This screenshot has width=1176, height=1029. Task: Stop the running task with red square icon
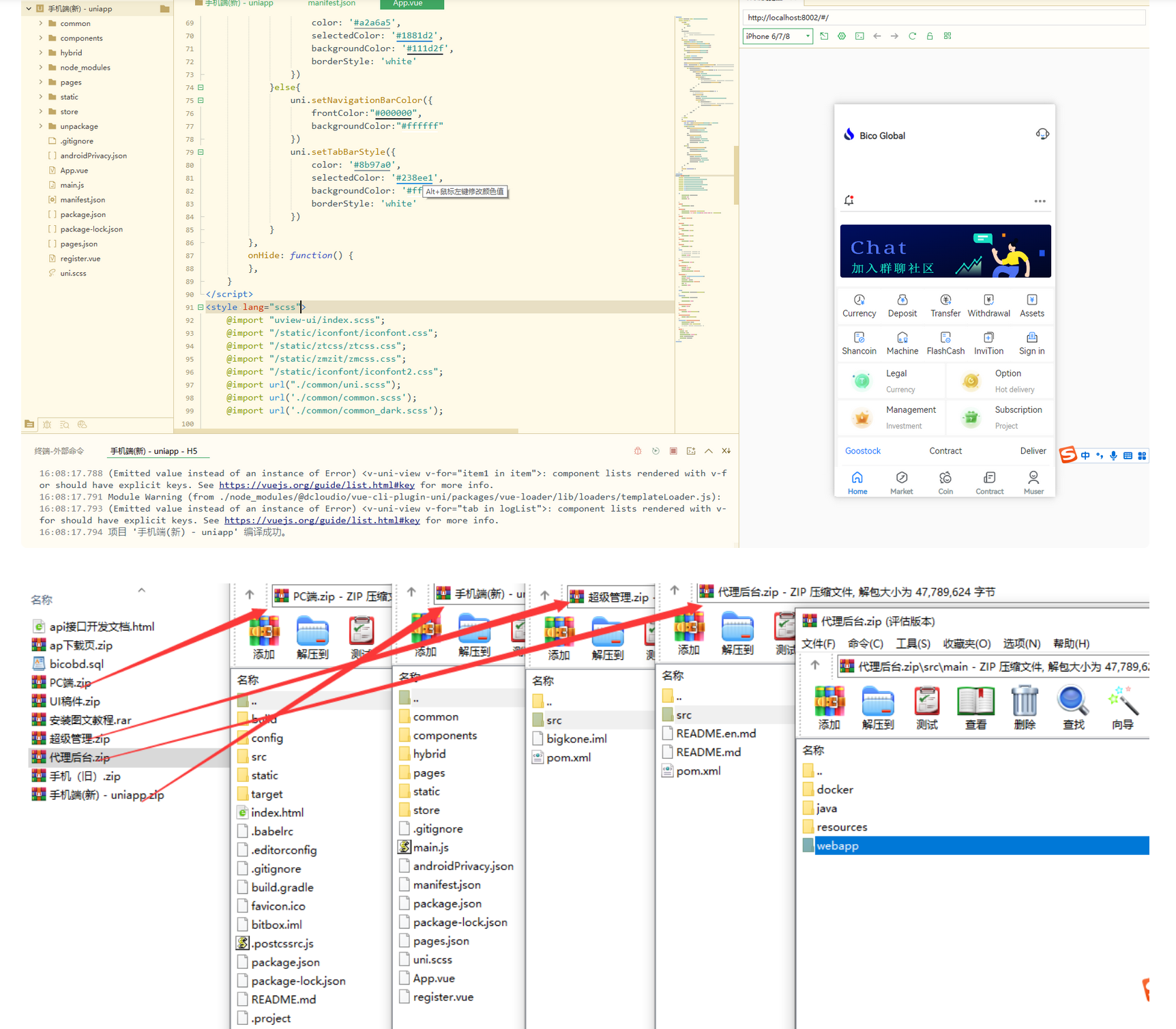click(x=673, y=451)
